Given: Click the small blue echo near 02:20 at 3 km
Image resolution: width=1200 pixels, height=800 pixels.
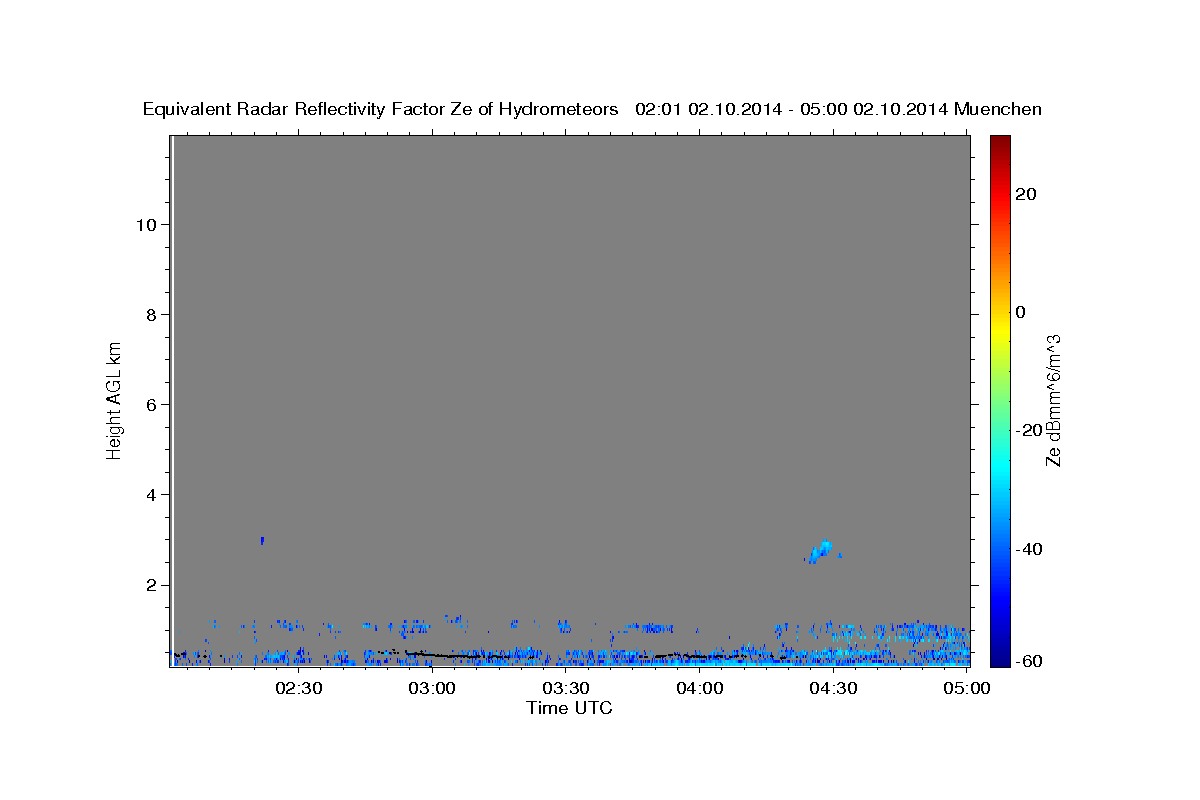Looking at the screenshot, I should click(x=262, y=541).
